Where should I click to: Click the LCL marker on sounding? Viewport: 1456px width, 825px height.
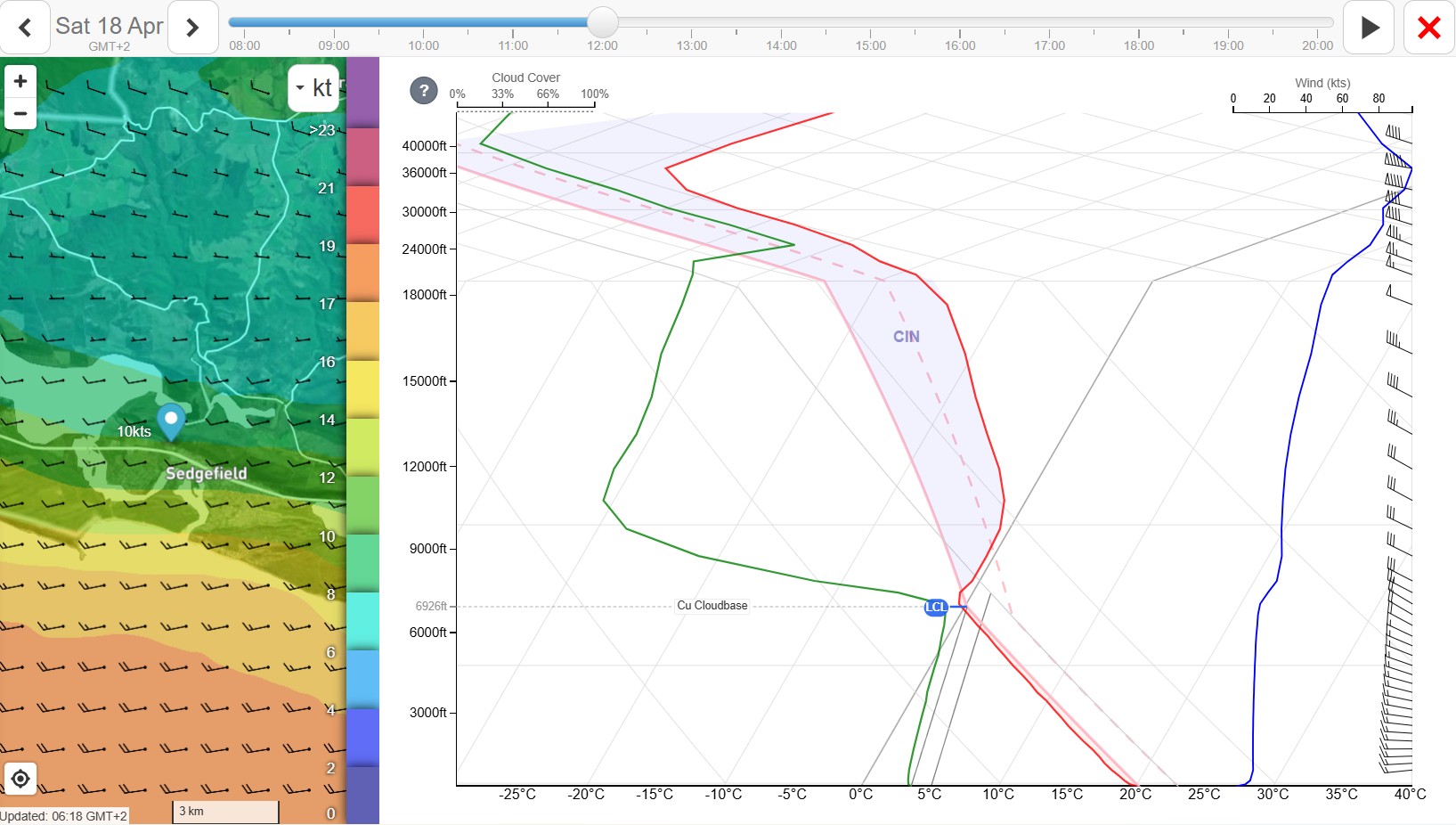(935, 607)
